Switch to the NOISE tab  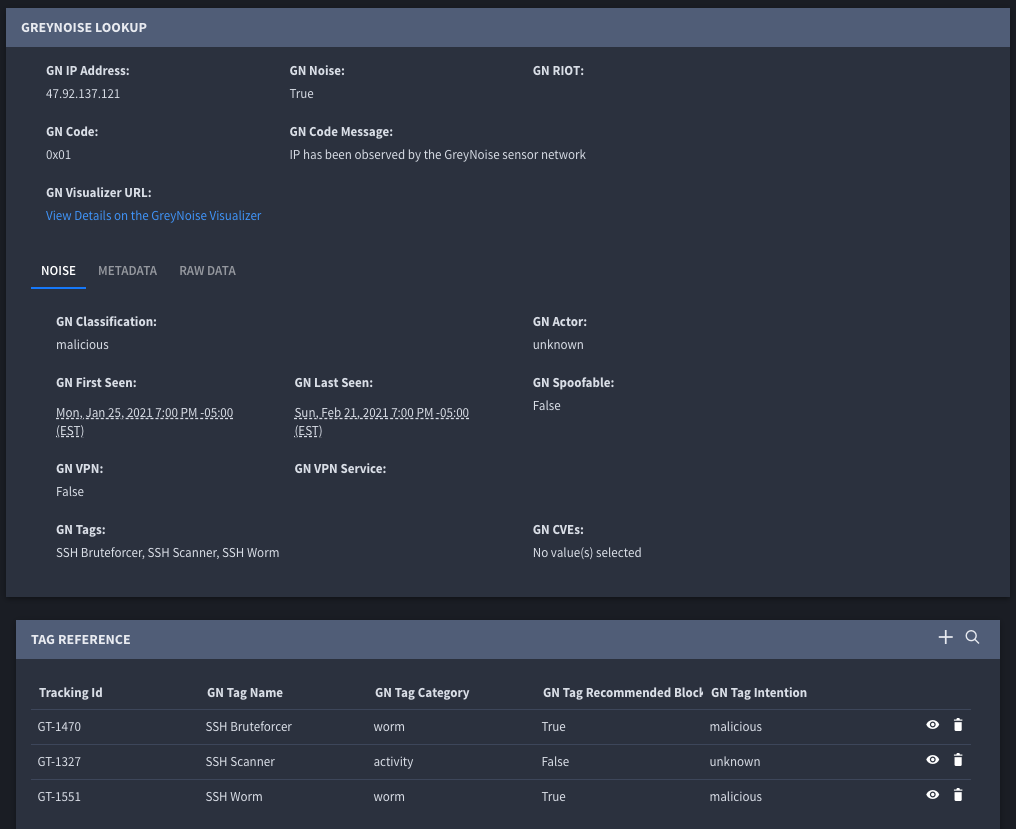58,271
